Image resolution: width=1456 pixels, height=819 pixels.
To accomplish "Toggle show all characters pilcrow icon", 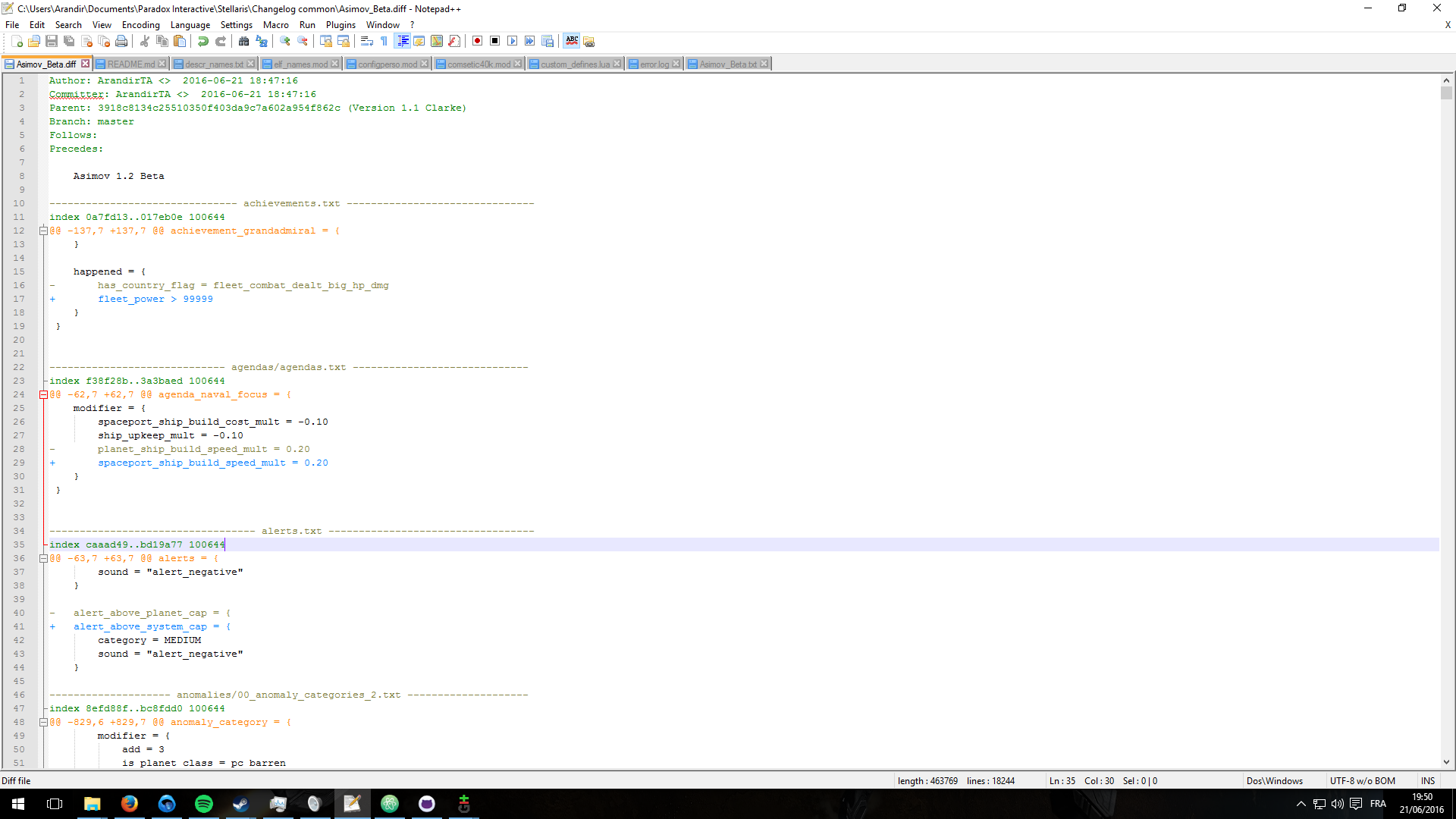I will (x=384, y=41).
